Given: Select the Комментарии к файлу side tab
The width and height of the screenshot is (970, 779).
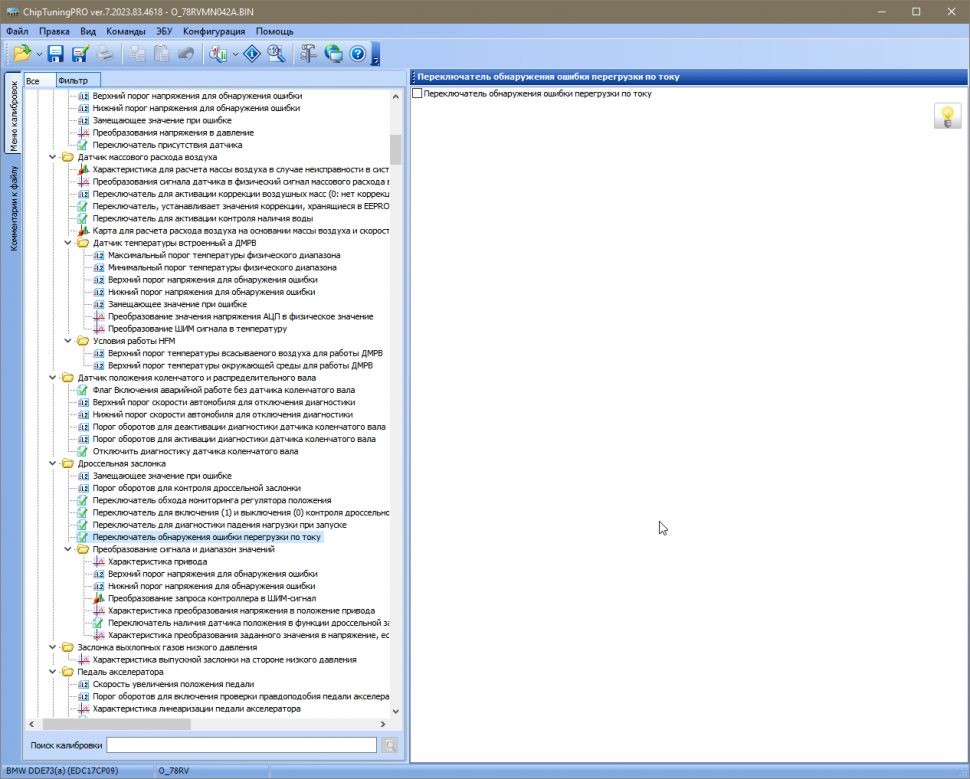Looking at the screenshot, I should point(14,208).
